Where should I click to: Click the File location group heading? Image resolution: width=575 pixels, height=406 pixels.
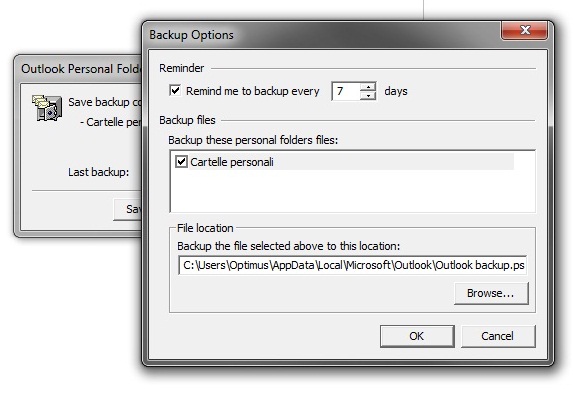tap(205, 228)
